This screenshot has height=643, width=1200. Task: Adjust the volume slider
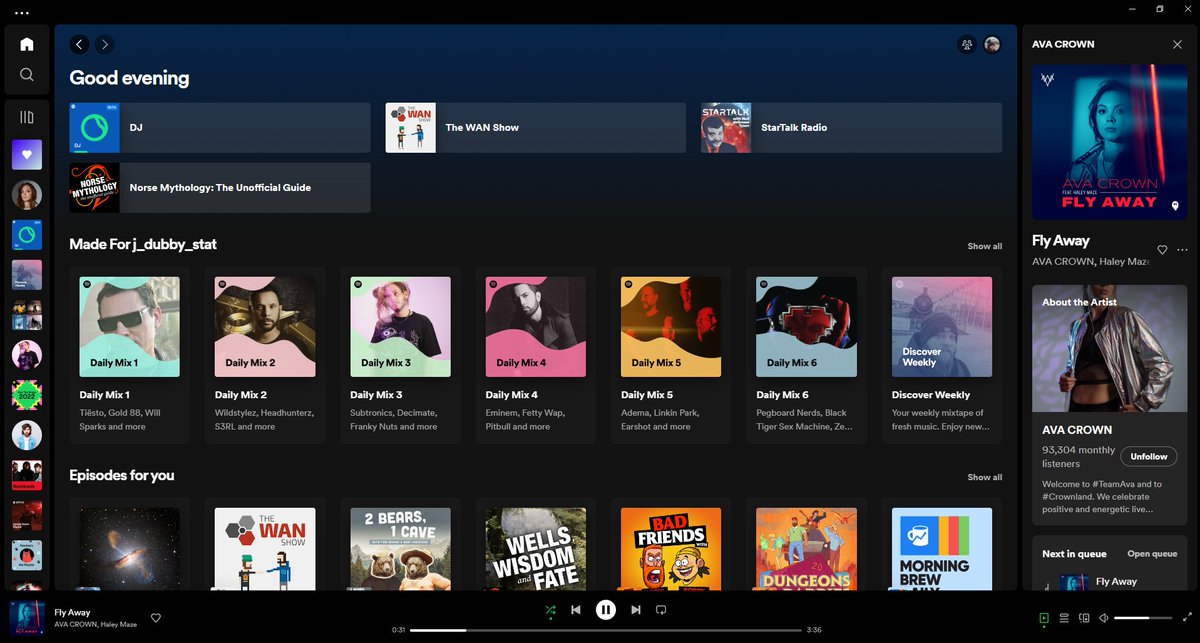1144,618
